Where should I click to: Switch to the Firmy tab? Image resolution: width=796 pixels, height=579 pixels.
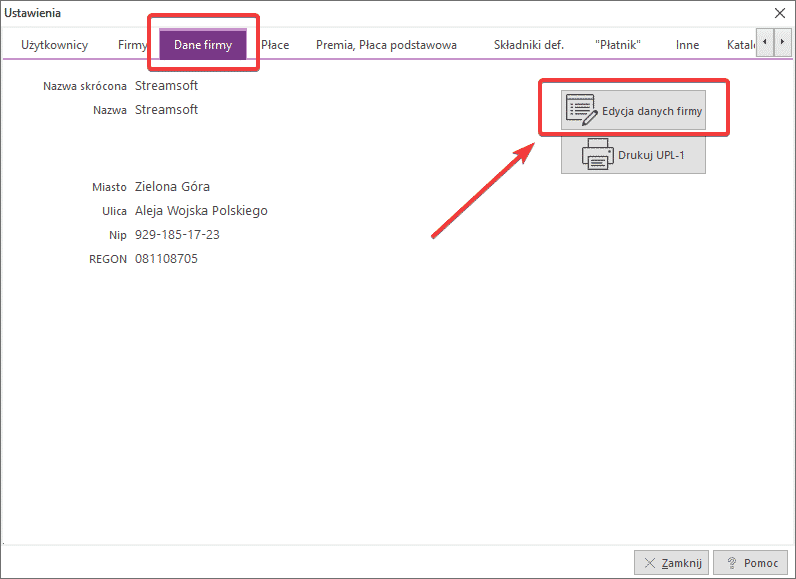pyautogui.click(x=132, y=45)
